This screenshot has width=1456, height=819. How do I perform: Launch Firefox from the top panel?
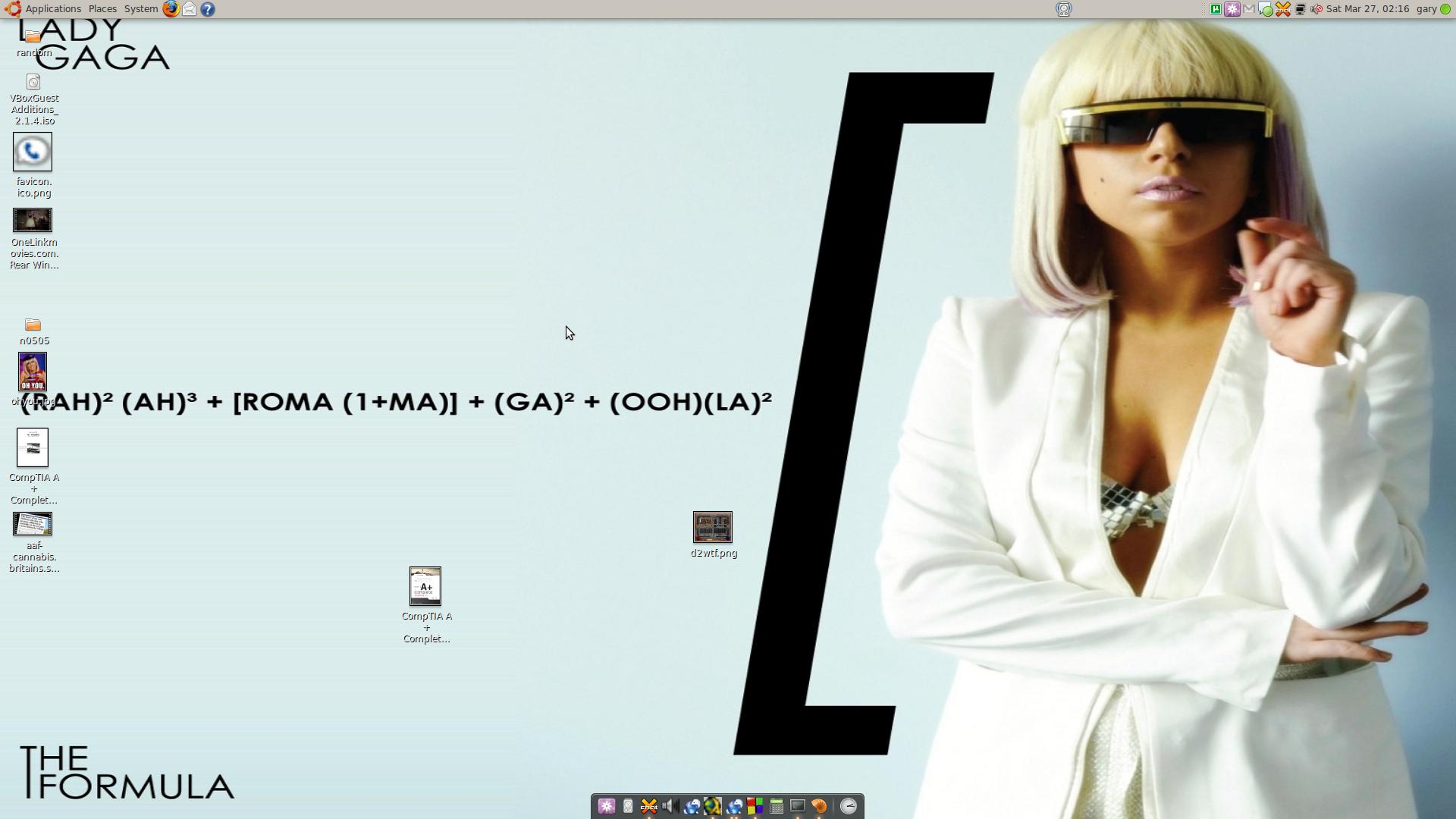point(171,9)
